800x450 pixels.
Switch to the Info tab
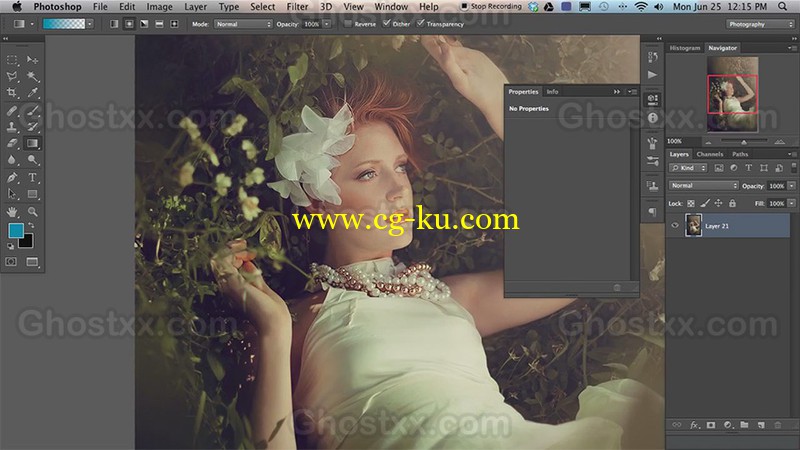pos(553,92)
